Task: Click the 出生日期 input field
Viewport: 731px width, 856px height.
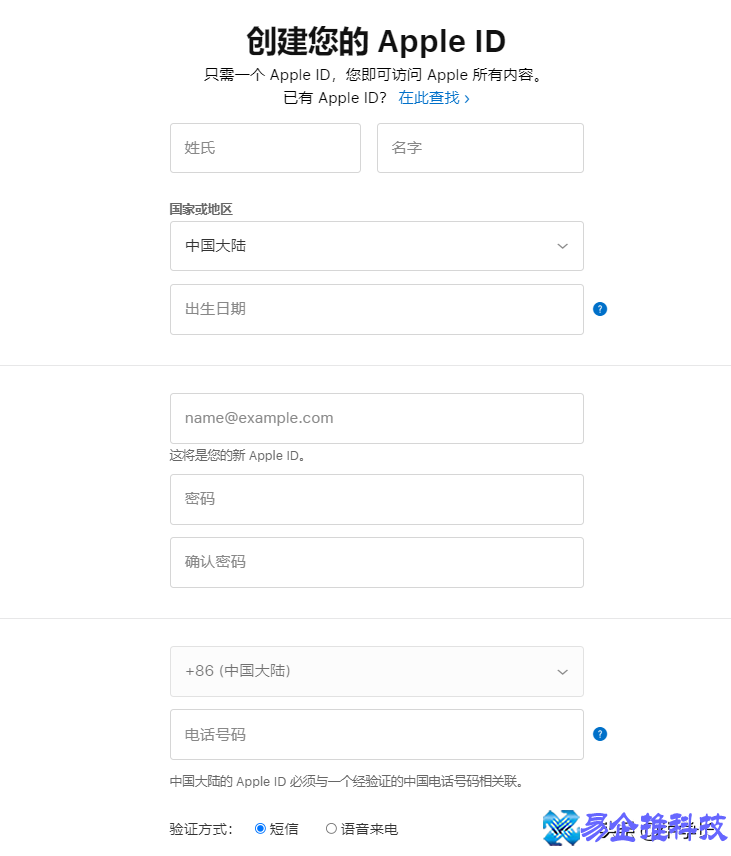Action: click(x=377, y=309)
